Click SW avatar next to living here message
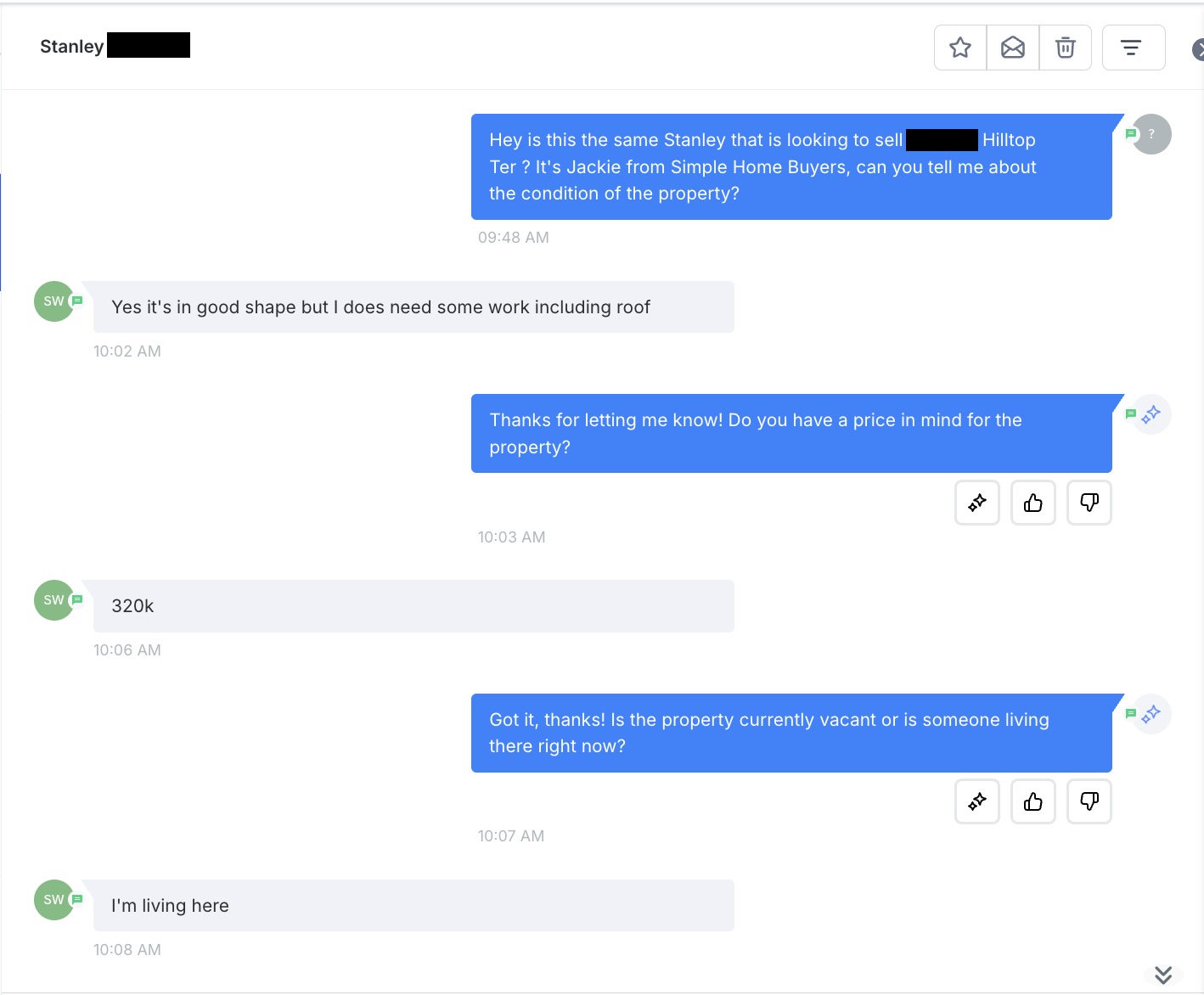1204x995 pixels. (x=53, y=900)
